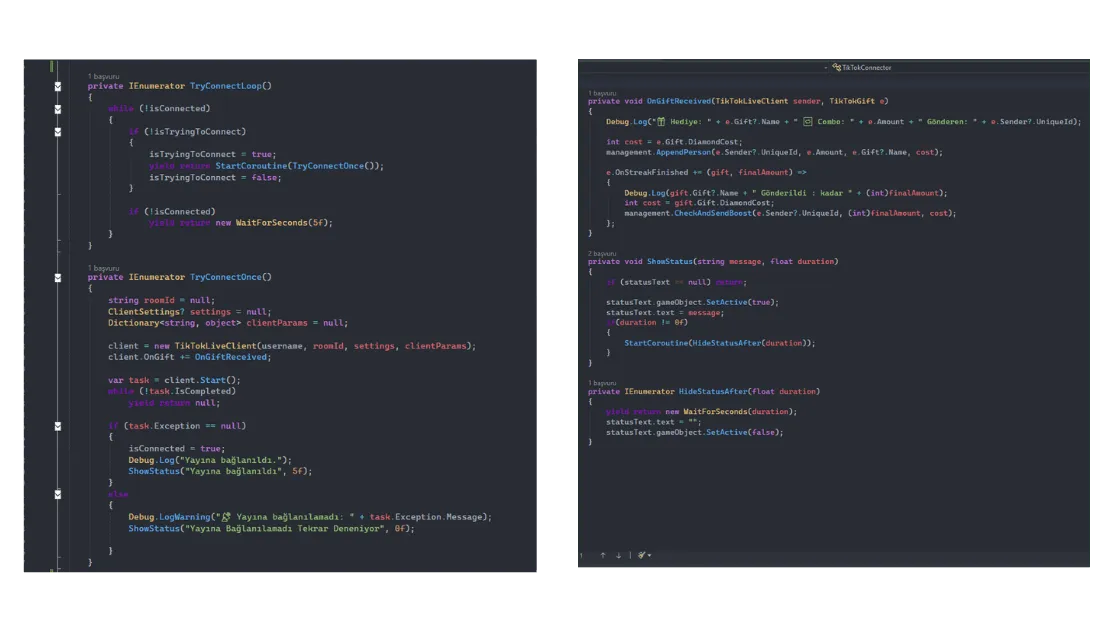Click the TikTokLiveClient constructor call

[215, 346]
